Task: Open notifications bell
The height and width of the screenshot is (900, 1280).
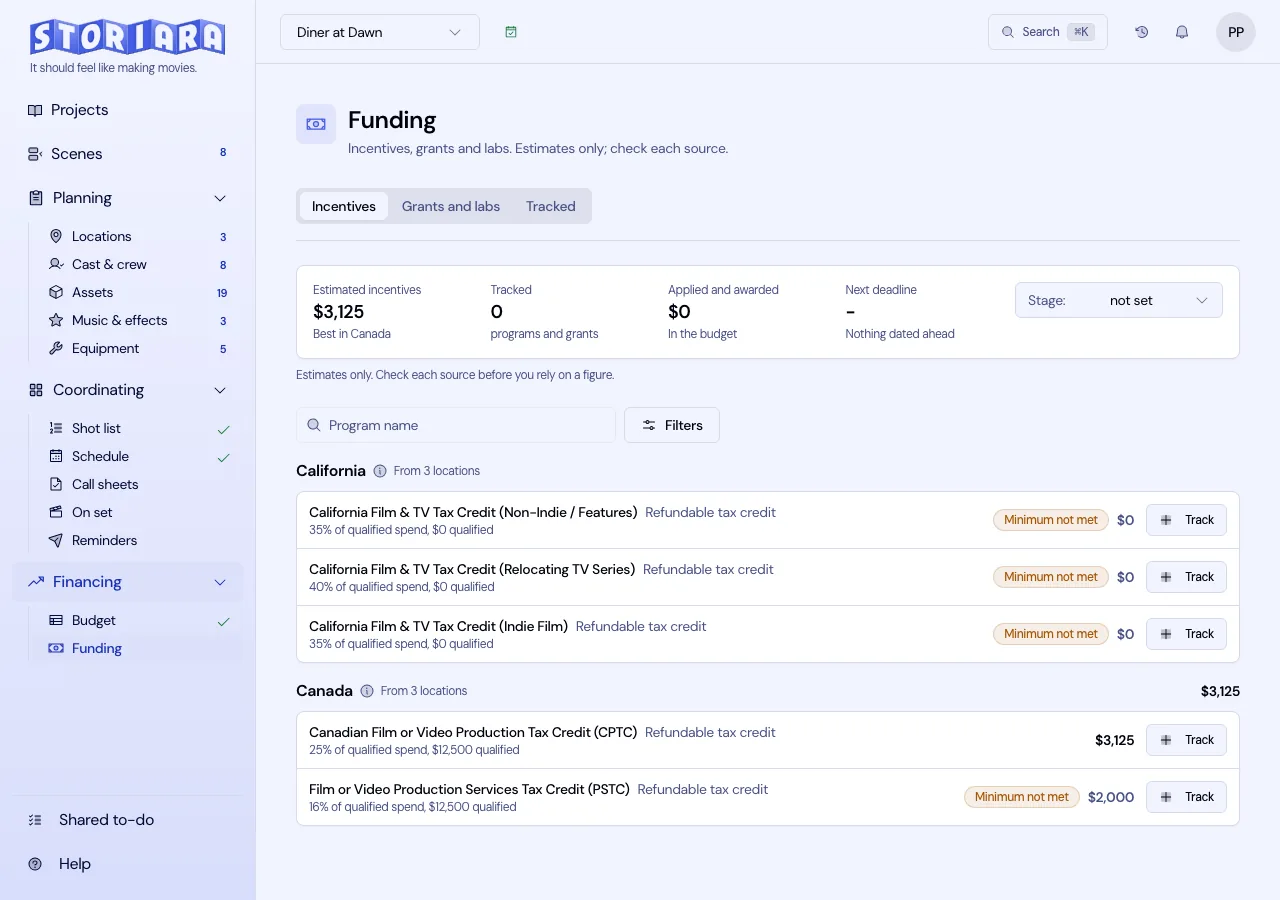Action: (1182, 32)
